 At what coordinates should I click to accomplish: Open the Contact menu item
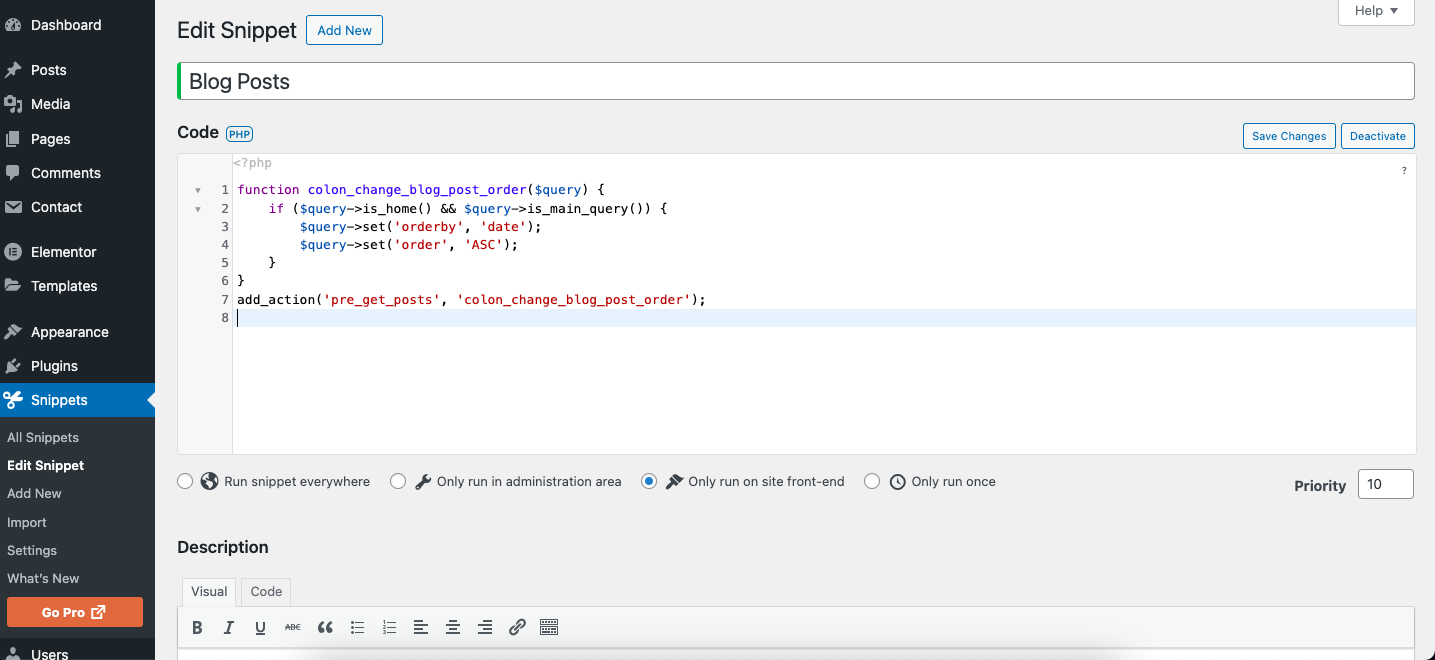pyautogui.click(x=56, y=207)
